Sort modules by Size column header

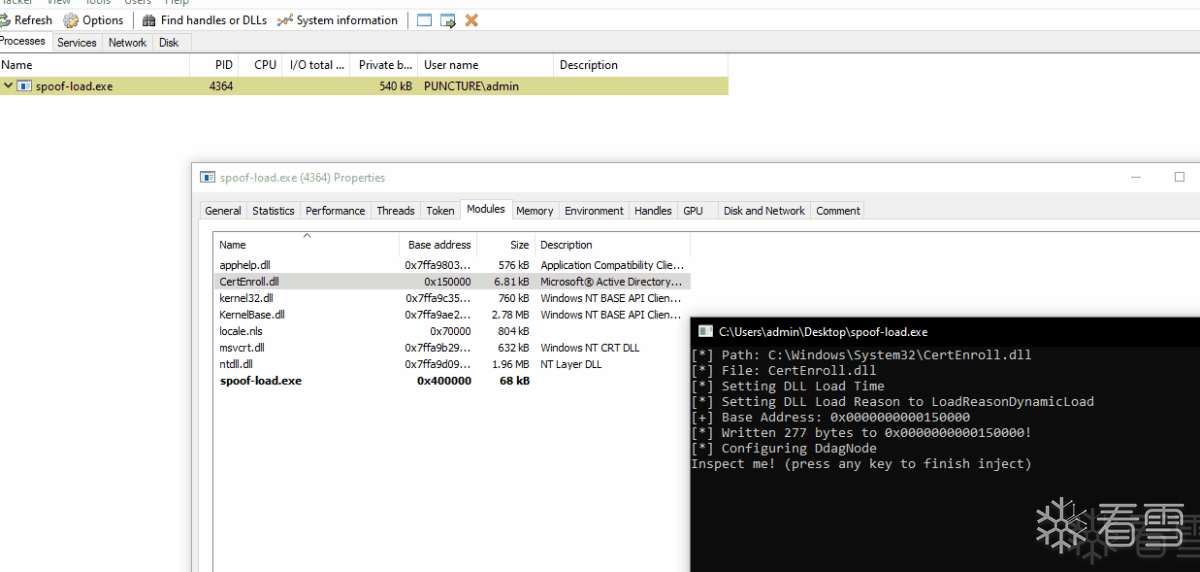coord(505,244)
